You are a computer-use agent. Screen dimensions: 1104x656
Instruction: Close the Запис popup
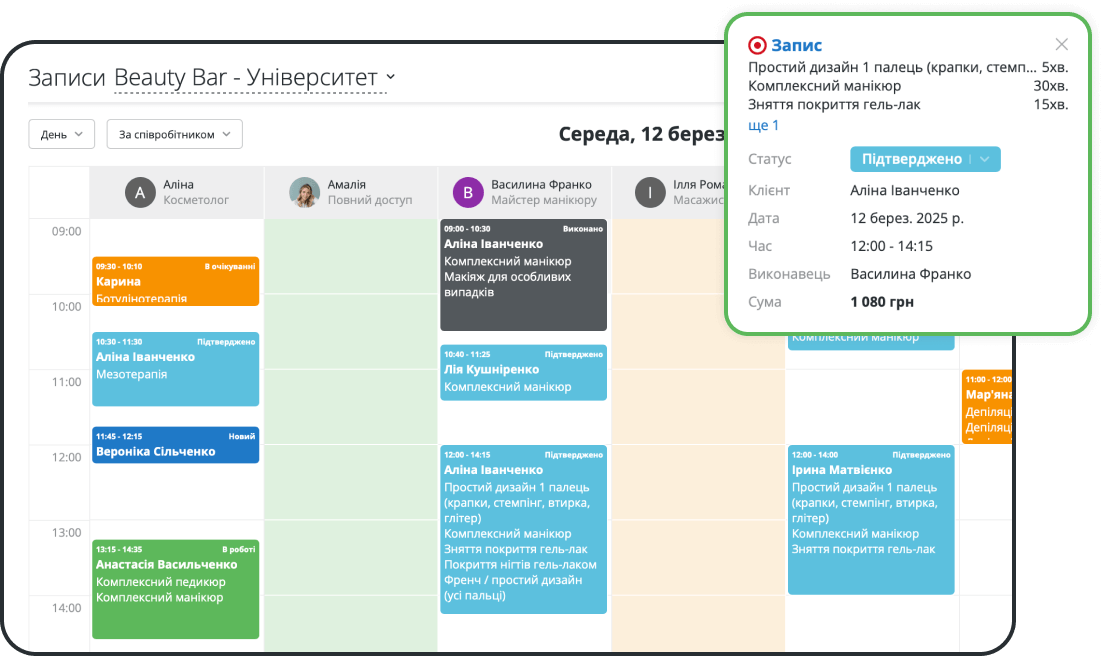click(x=1061, y=44)
